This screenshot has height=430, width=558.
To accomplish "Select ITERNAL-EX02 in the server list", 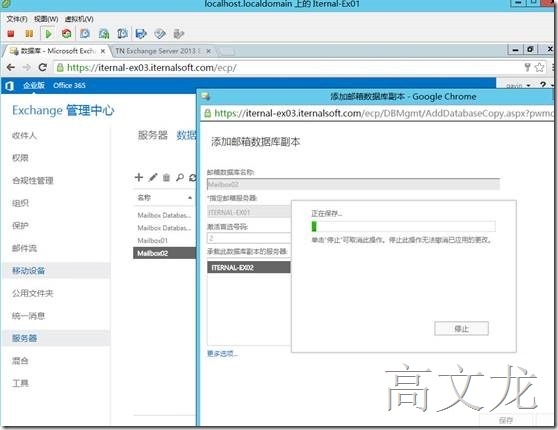I will (249, 268).
